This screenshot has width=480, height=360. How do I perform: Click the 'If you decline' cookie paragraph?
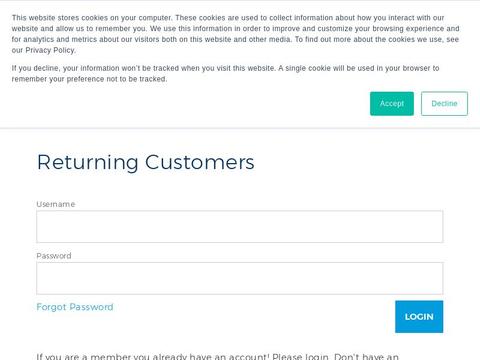pyautogui.click(x=225, y=74)
